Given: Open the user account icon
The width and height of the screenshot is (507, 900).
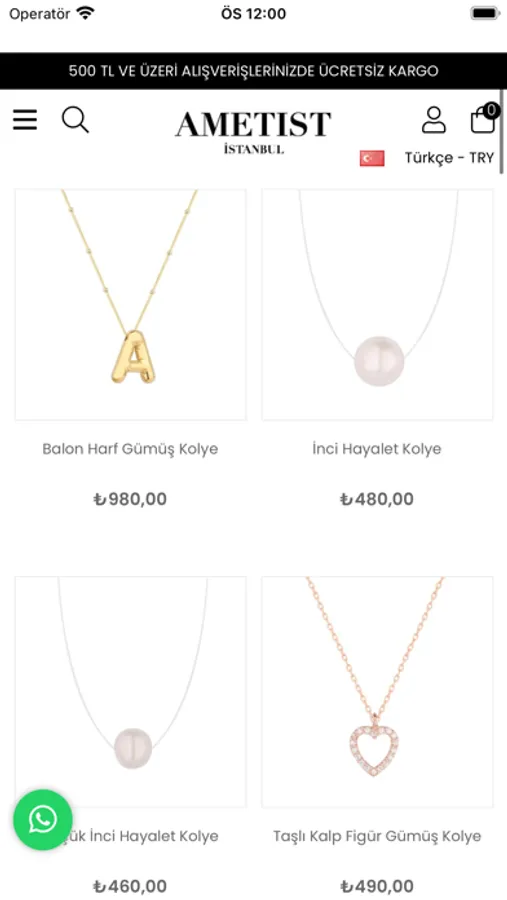Looking at the screenshot, I should [x=434, y=120].
